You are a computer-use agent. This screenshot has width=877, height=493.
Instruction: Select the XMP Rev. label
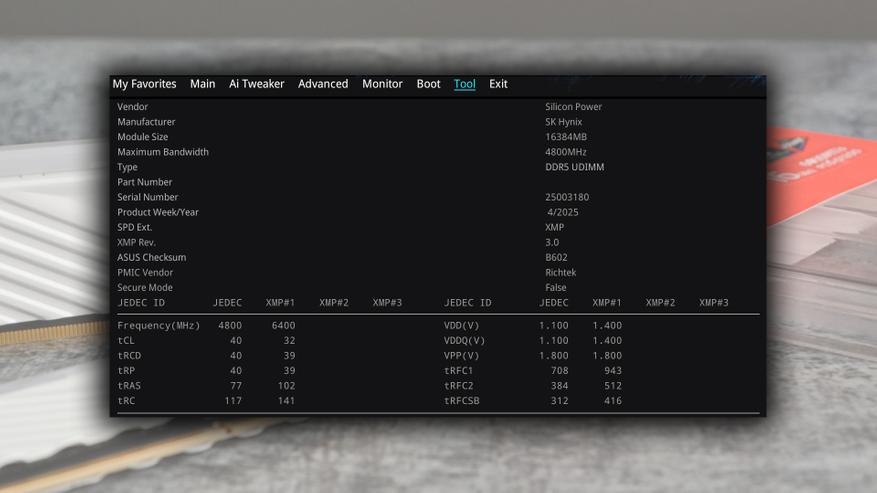click(x=136, y=243)
